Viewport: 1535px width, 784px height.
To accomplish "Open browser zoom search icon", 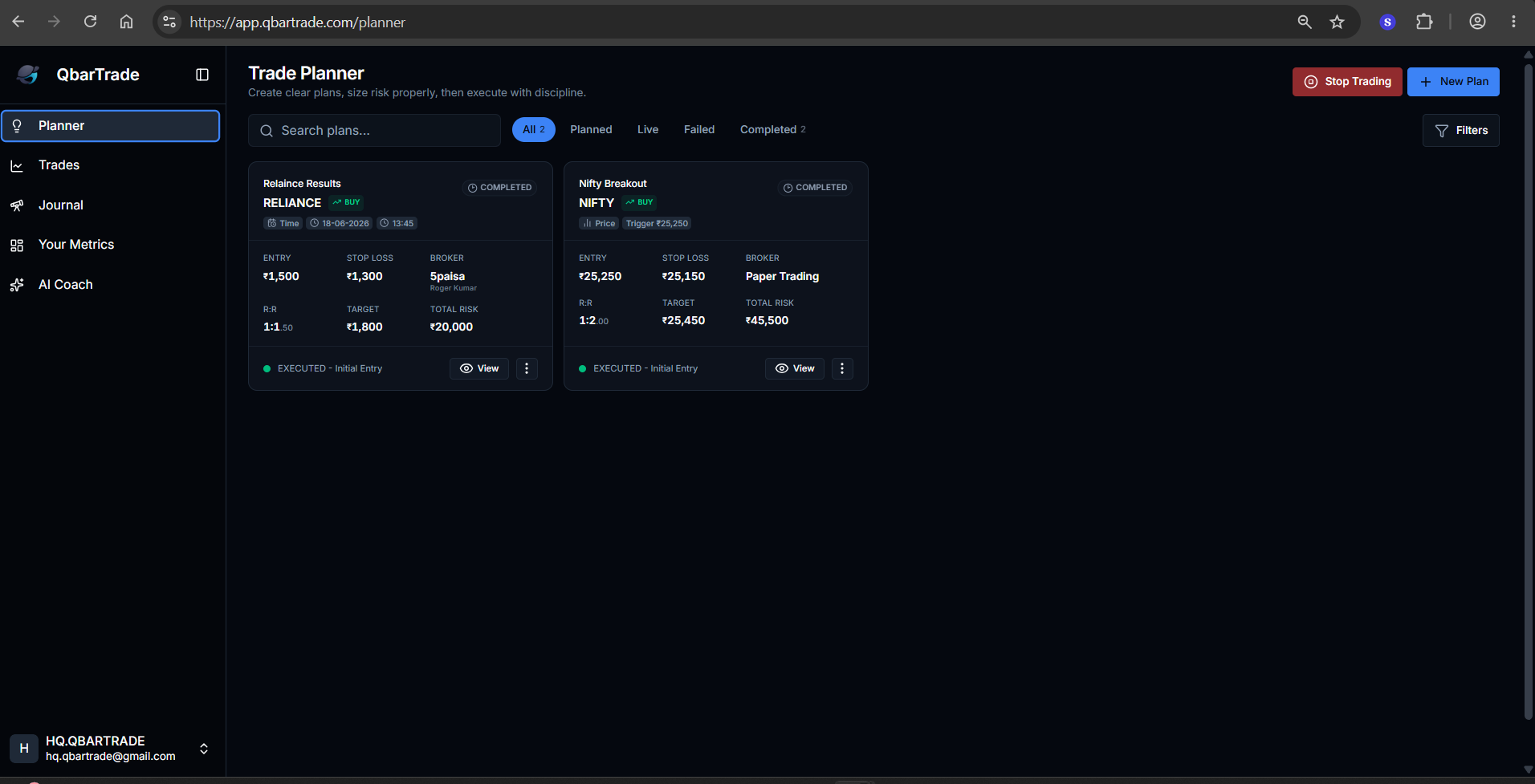I will (x=1305, y=22).
